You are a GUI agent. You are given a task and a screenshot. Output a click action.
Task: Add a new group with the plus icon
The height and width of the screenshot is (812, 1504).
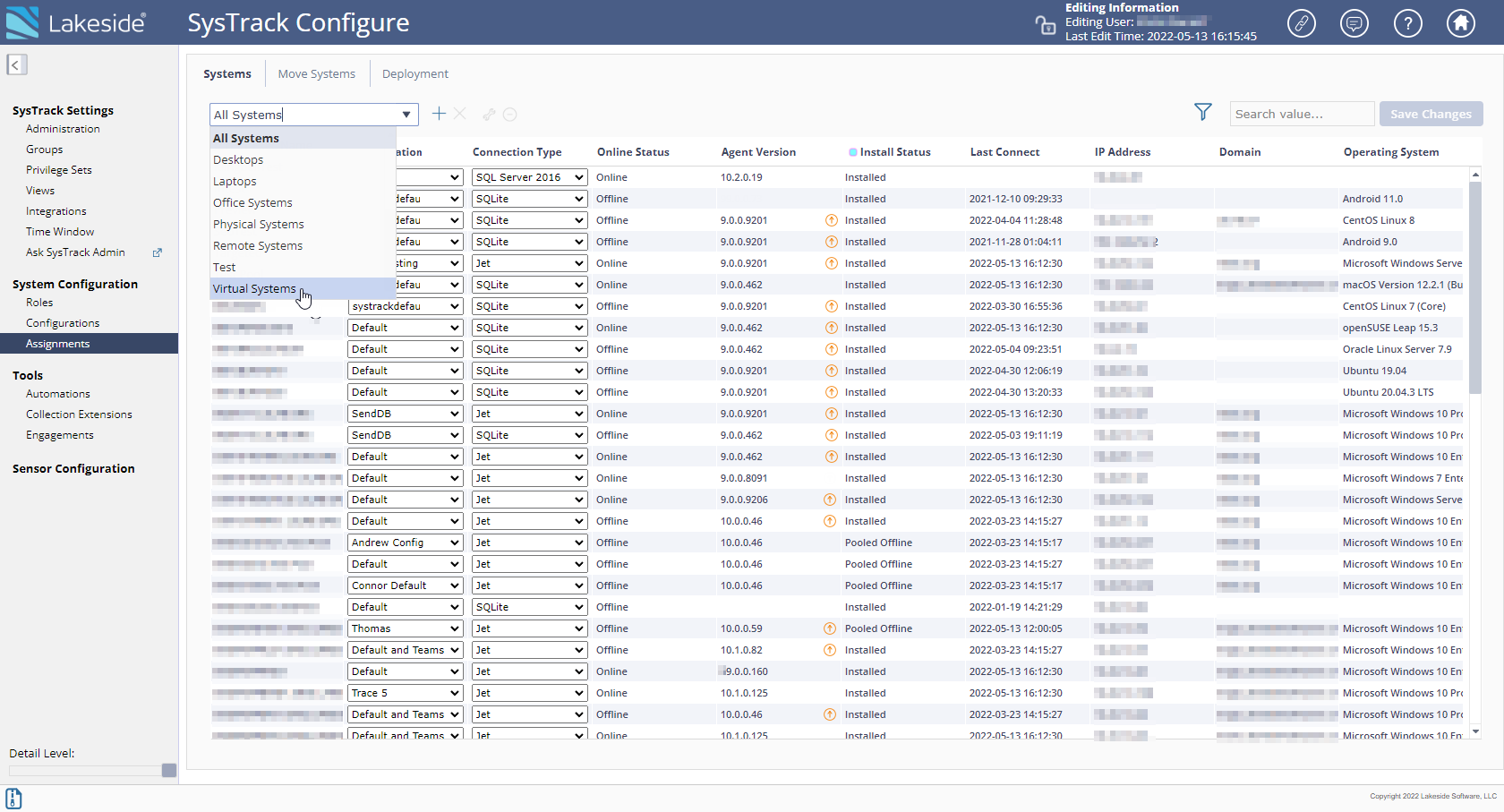pyautogui.click(x=439, y=114)
